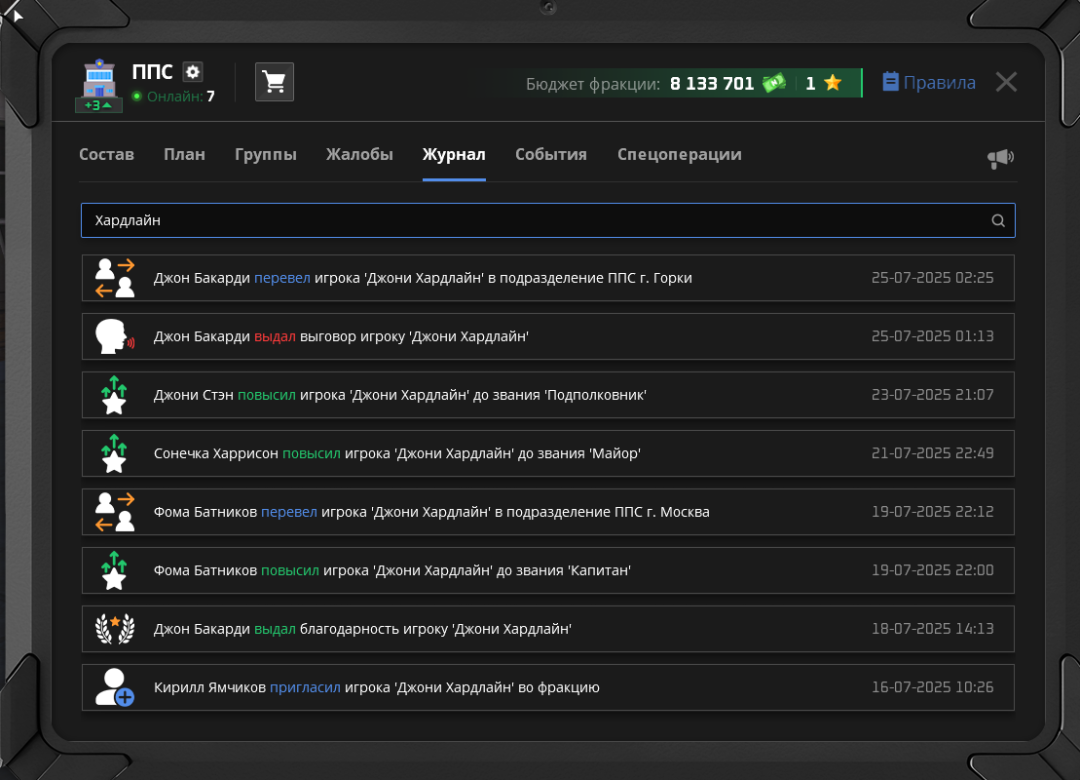Open the faction shop cart
The height and width of the screenshot is (780, 1080).
coord(274,82)
